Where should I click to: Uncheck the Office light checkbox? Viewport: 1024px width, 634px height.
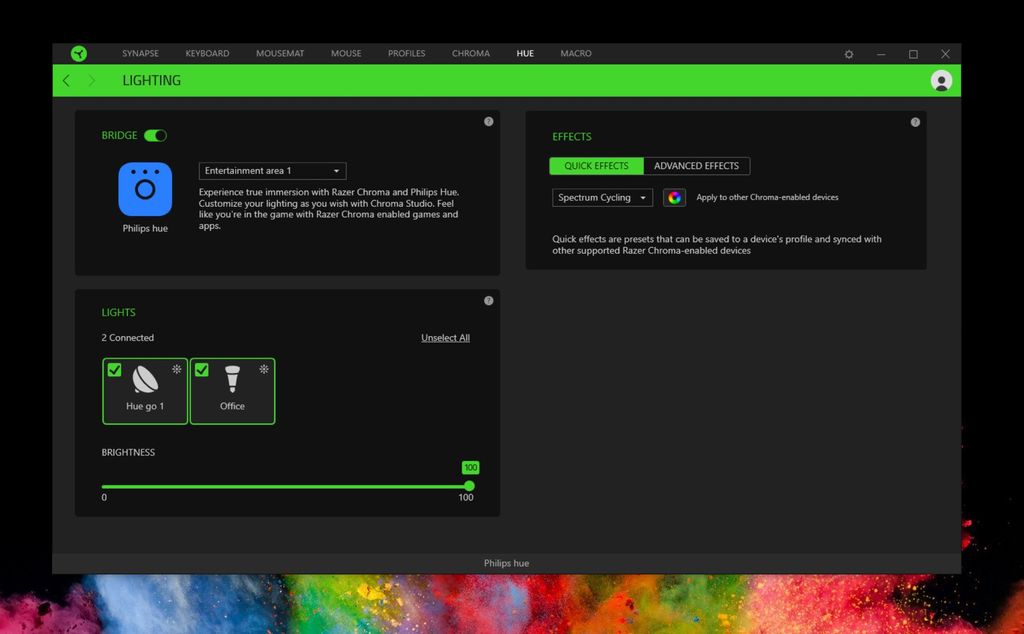[201, 369]
